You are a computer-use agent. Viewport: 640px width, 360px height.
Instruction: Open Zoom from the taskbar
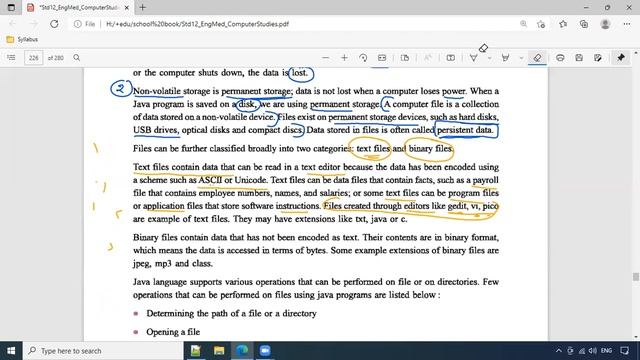(265, 351)
